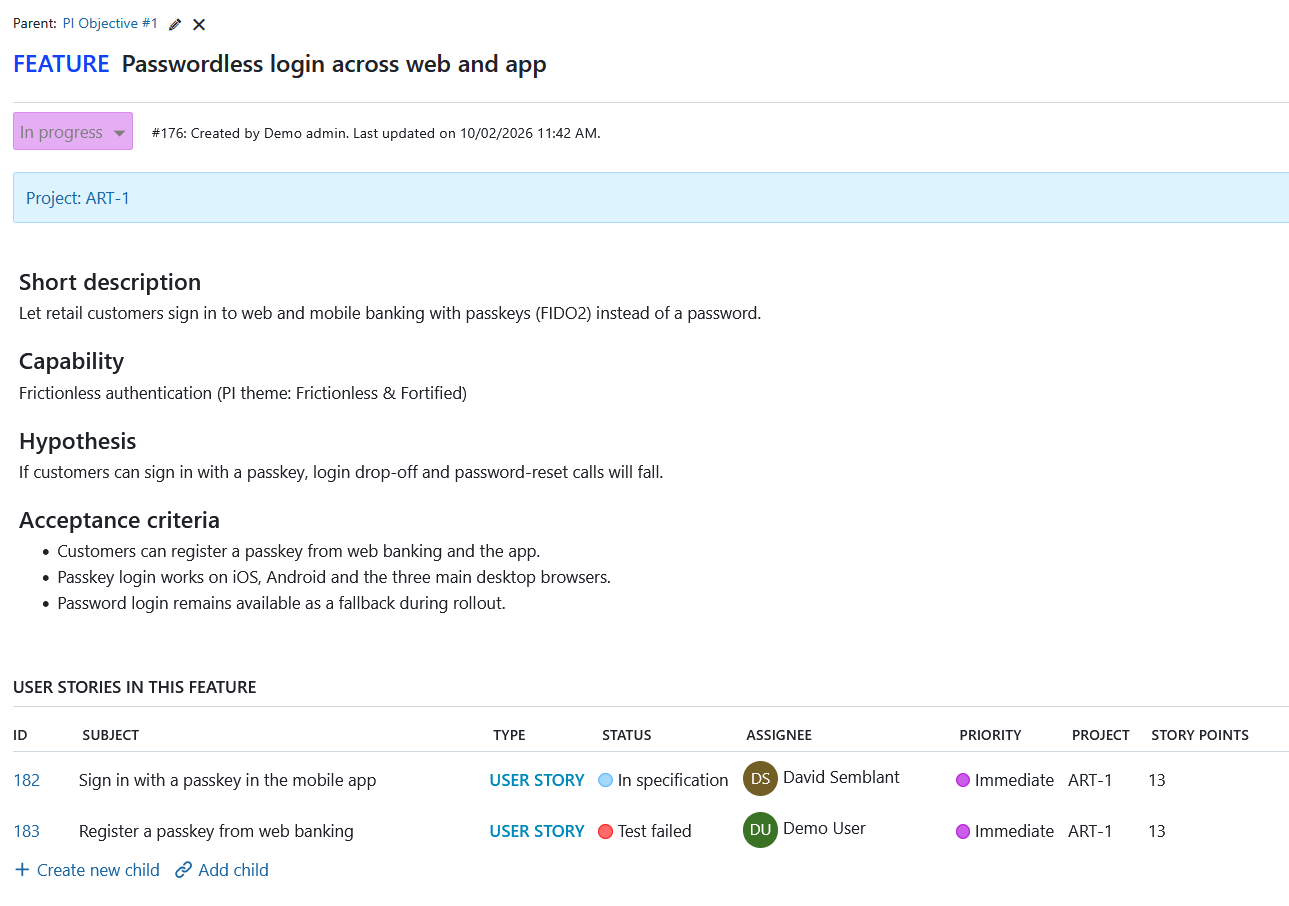
Task: Open work package ID 182
Action: [x=27, y=780]
